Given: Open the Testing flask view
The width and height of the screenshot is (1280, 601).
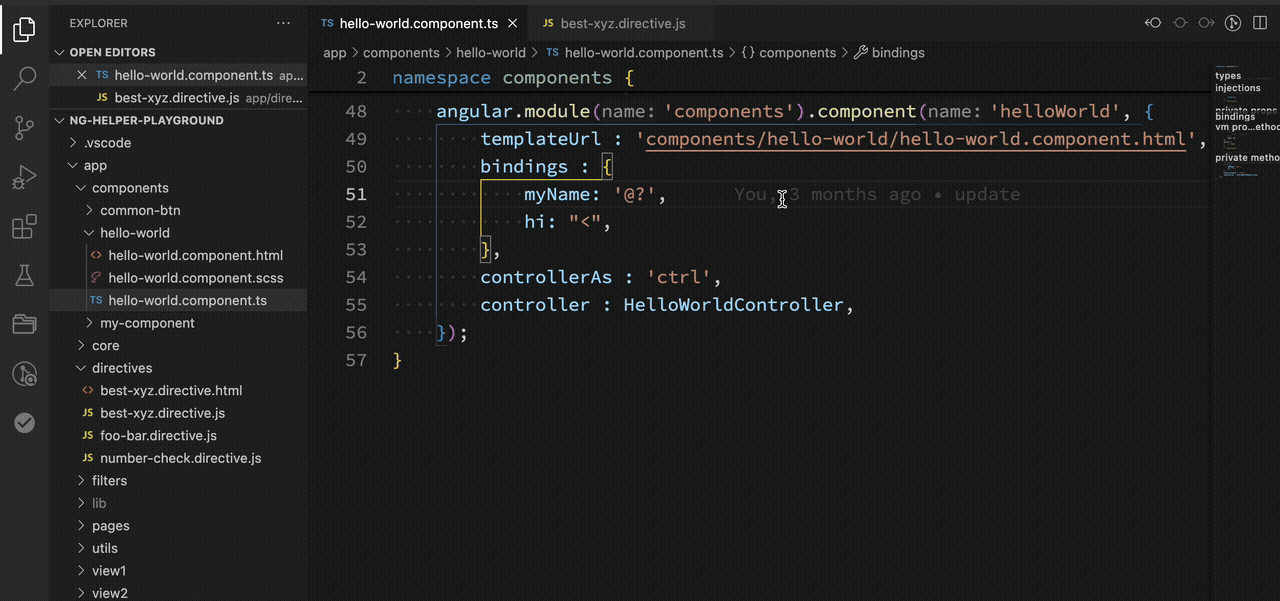Looking at the screenshot, I should [25, 275].
